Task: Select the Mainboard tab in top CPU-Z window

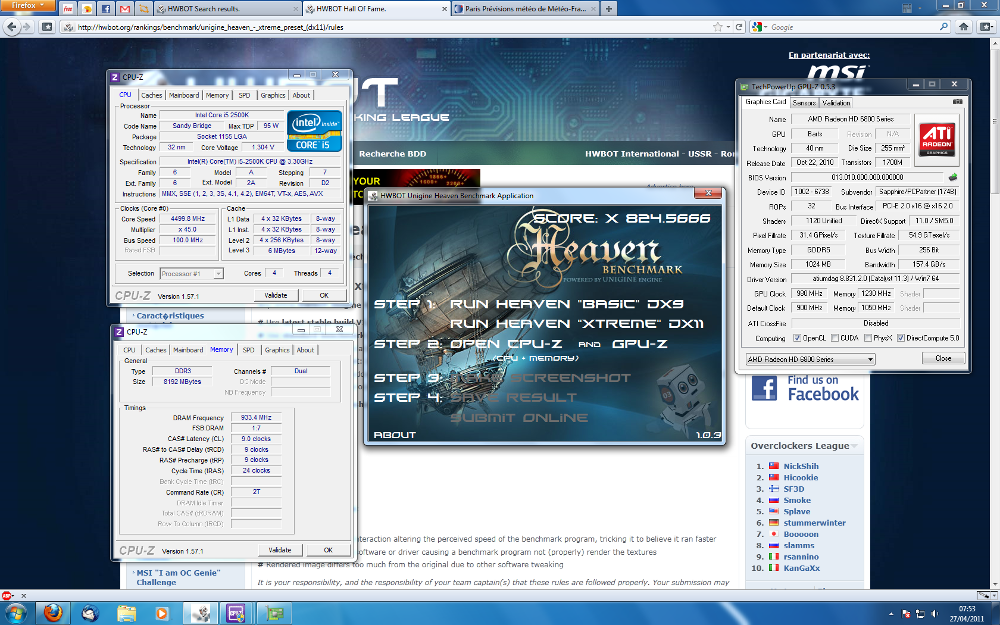Action: 184,95
